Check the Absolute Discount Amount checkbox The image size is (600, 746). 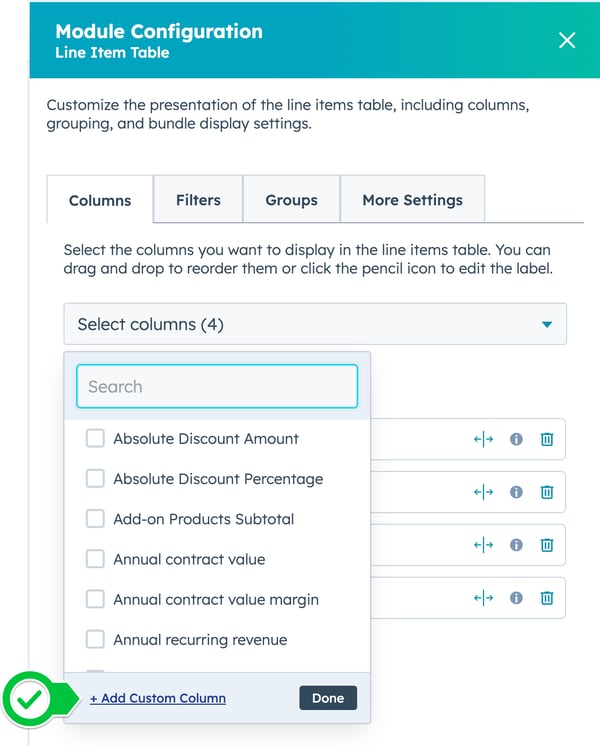(x=95, y=438)
